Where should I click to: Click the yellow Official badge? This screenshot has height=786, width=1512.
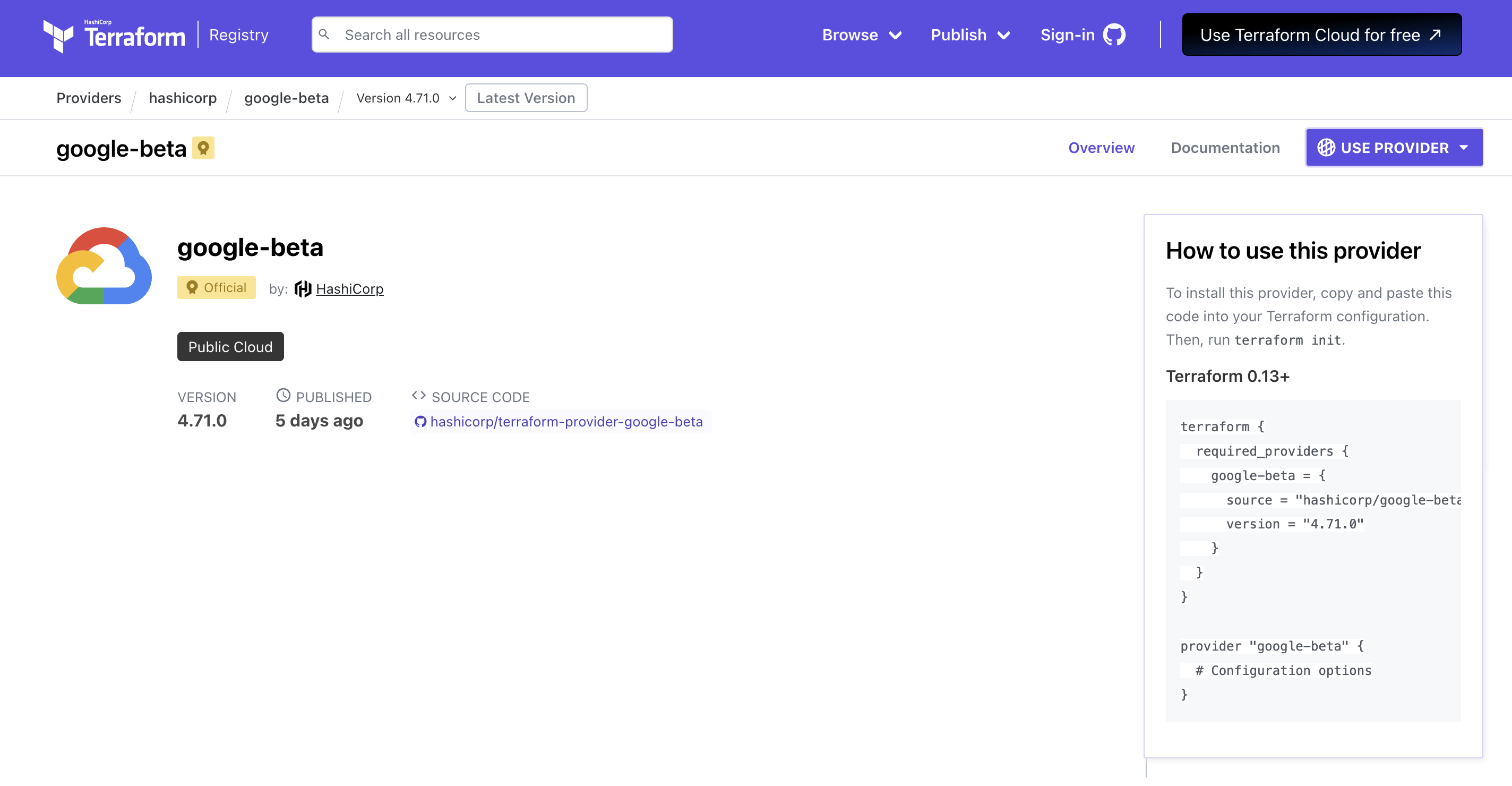(x=216, y=288)
